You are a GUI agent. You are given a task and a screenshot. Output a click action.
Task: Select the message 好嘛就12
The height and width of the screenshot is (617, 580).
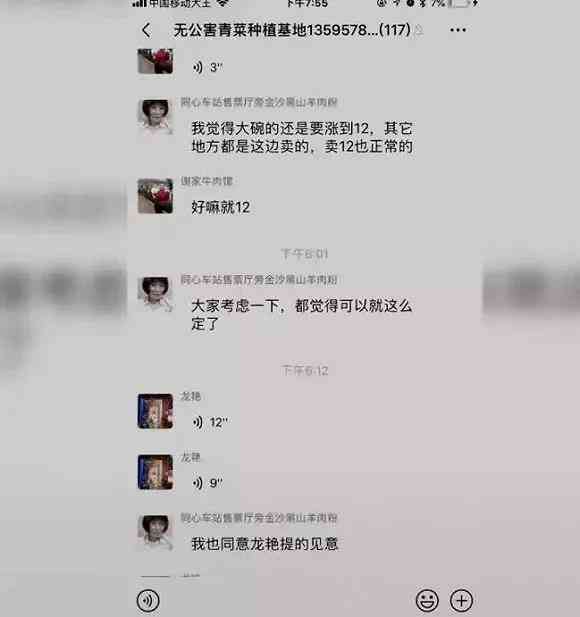[221, 207]
